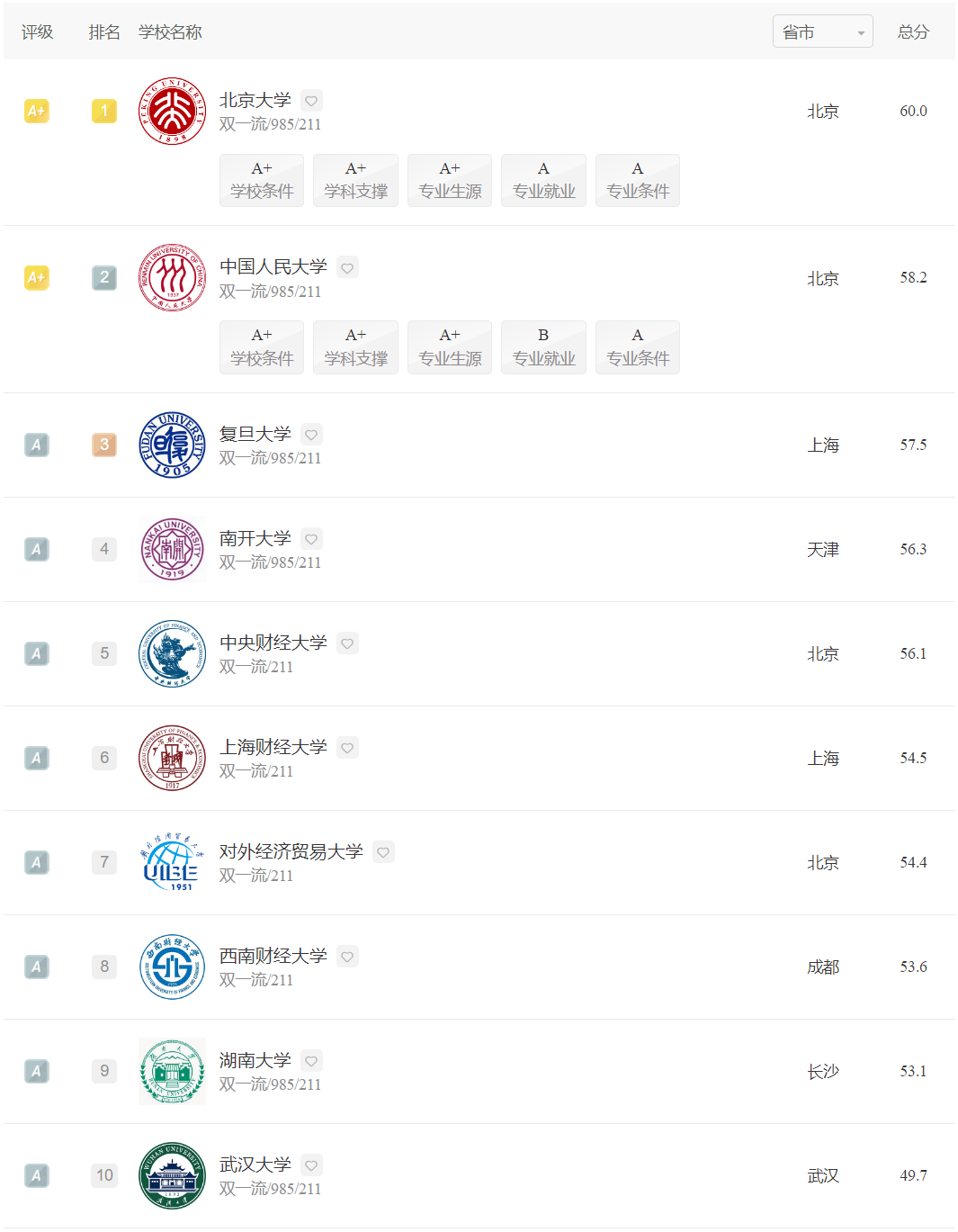Click the UIBE 1951 logo
This screenshot has height=1232, width=958.
point(172,862)
